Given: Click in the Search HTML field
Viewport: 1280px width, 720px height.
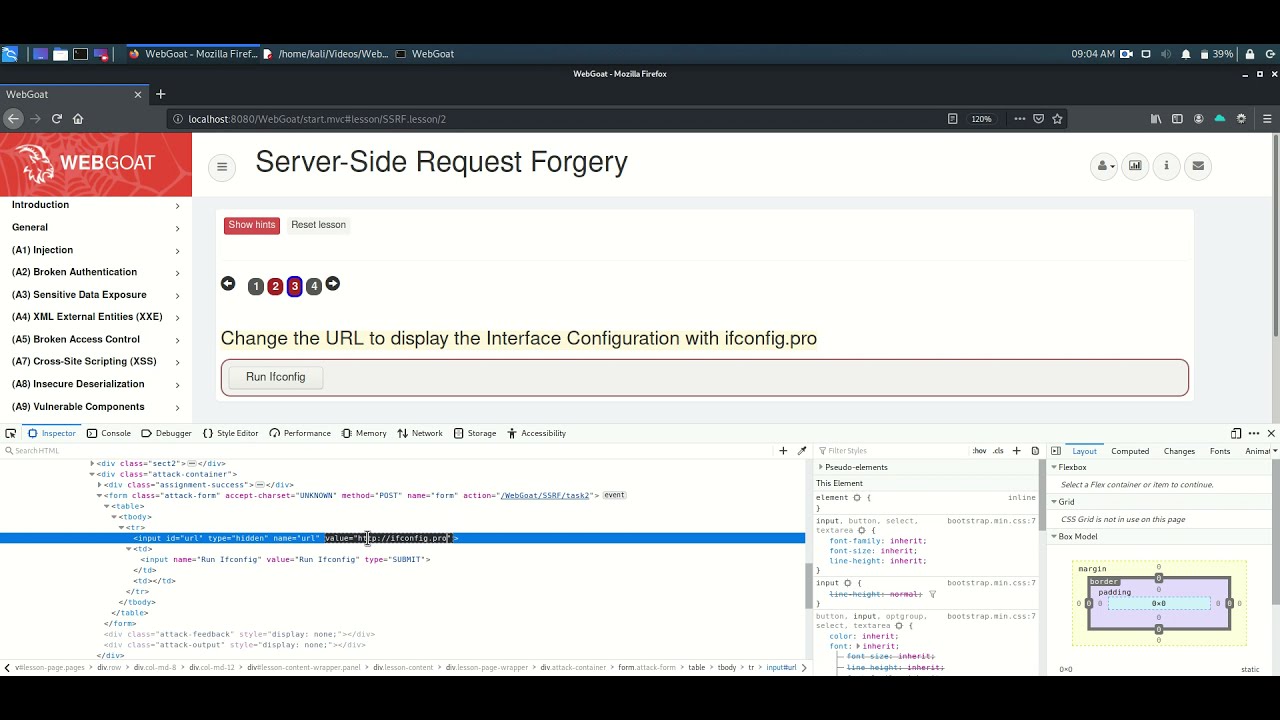Looking at the screenshot, I should point(385,451).
